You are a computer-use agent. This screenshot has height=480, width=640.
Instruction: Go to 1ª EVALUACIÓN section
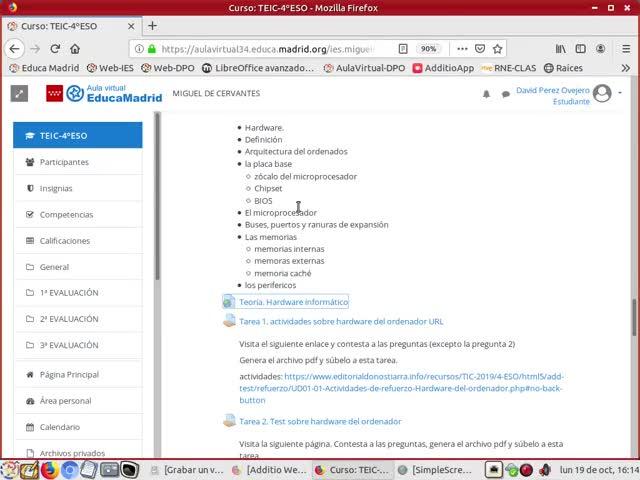(78, 293)
